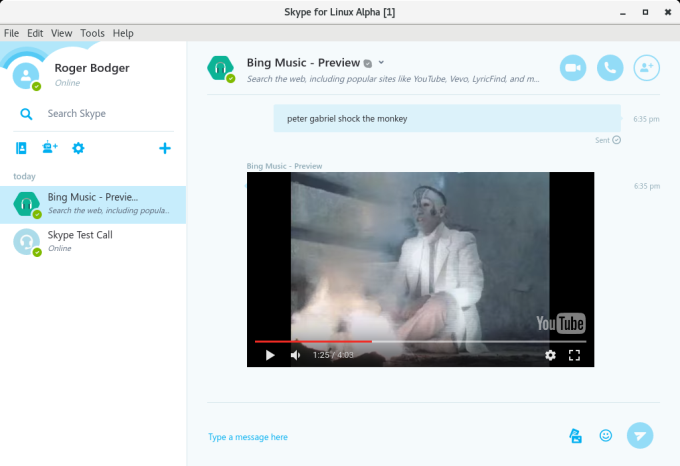Viewport: 680px width, 466px height.
Task: Click the Bing Music description text in header
Action: point(393,79)
